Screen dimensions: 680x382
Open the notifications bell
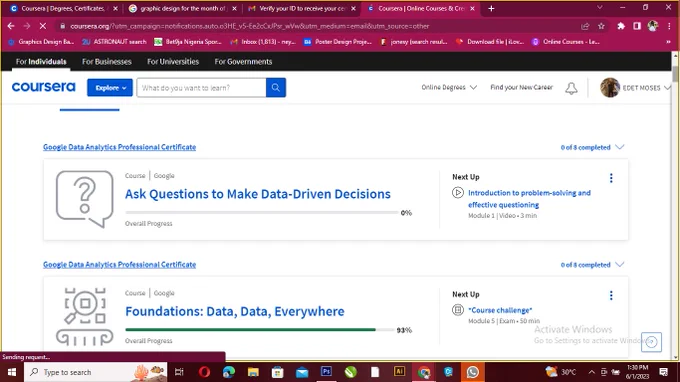coord(571,88)
